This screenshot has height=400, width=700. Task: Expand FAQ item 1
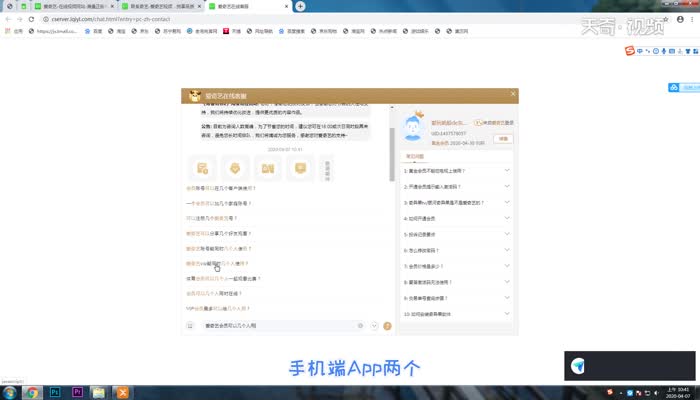[456, 171]
